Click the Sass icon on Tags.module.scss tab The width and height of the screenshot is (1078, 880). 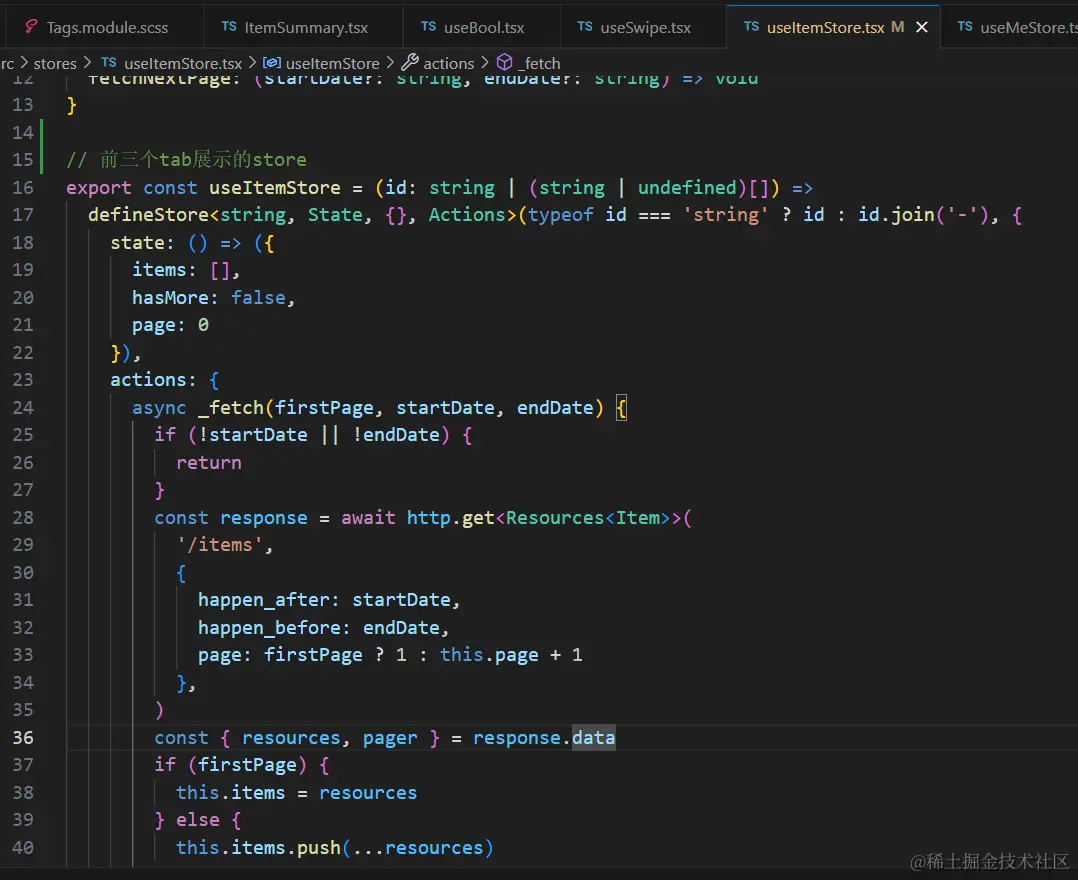coord(31,27)
